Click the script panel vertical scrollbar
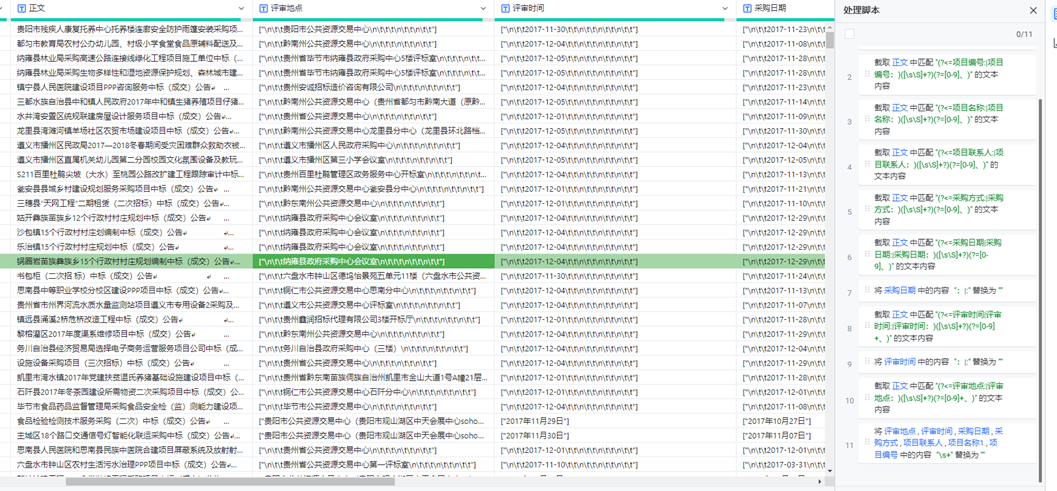The height and width of the screenshot is (491, 1057). pyautogui.click(x=1041, y=250)
